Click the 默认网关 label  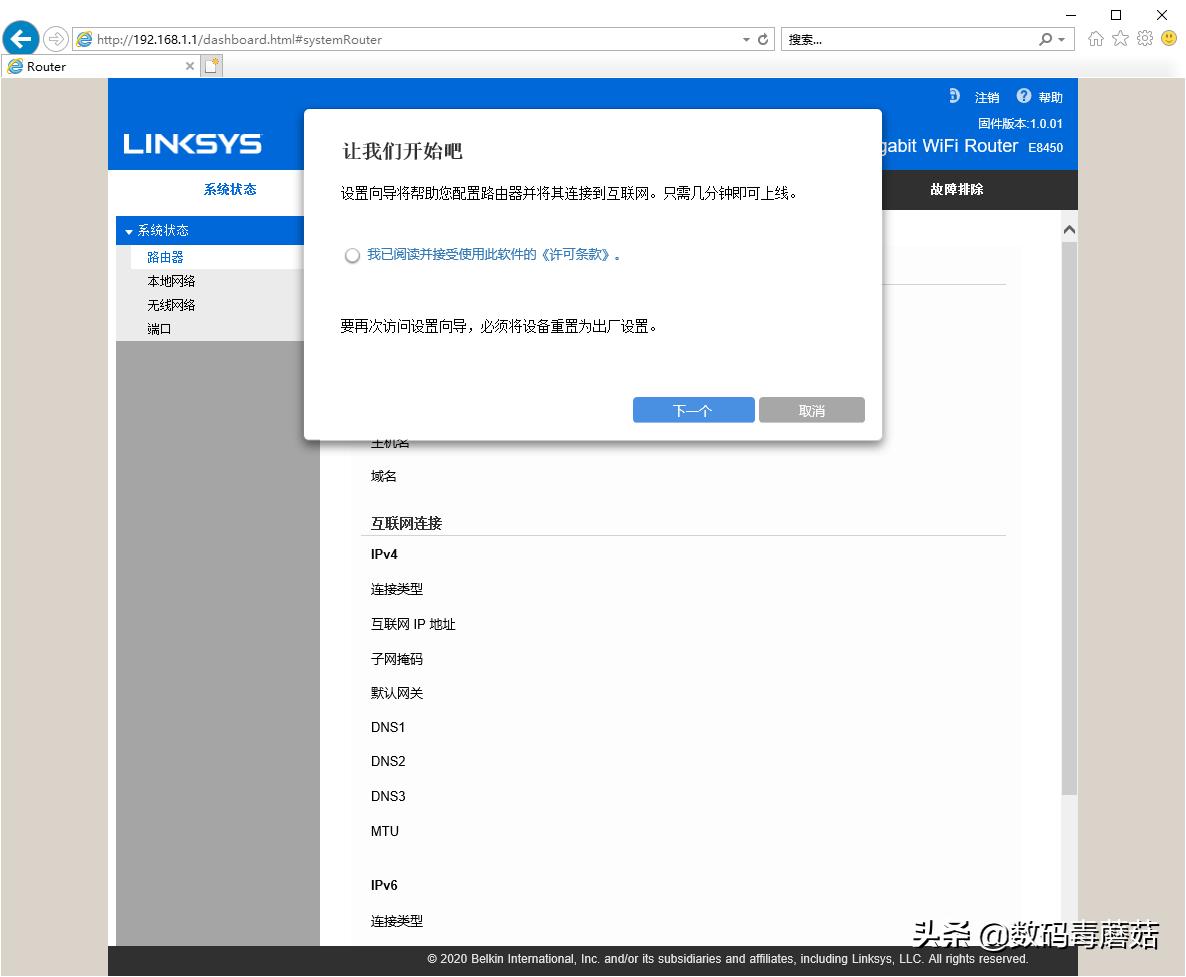point(396,693)
